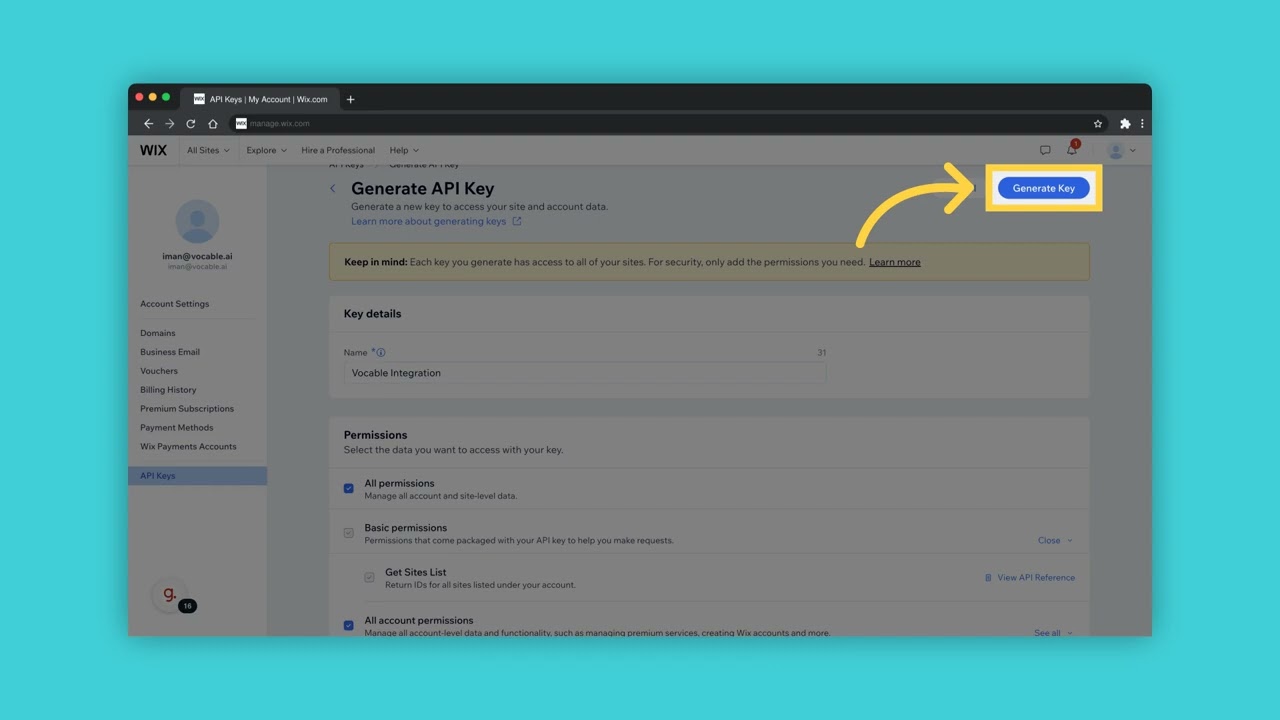Open the Explore dropdown
The width and height of the screenshot is (1280, 720).
[267, 150]
